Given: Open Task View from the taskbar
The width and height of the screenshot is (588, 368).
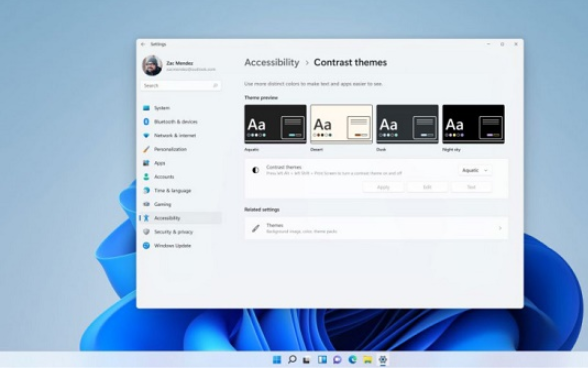Looking at the screenshot, I should (307, 360).
